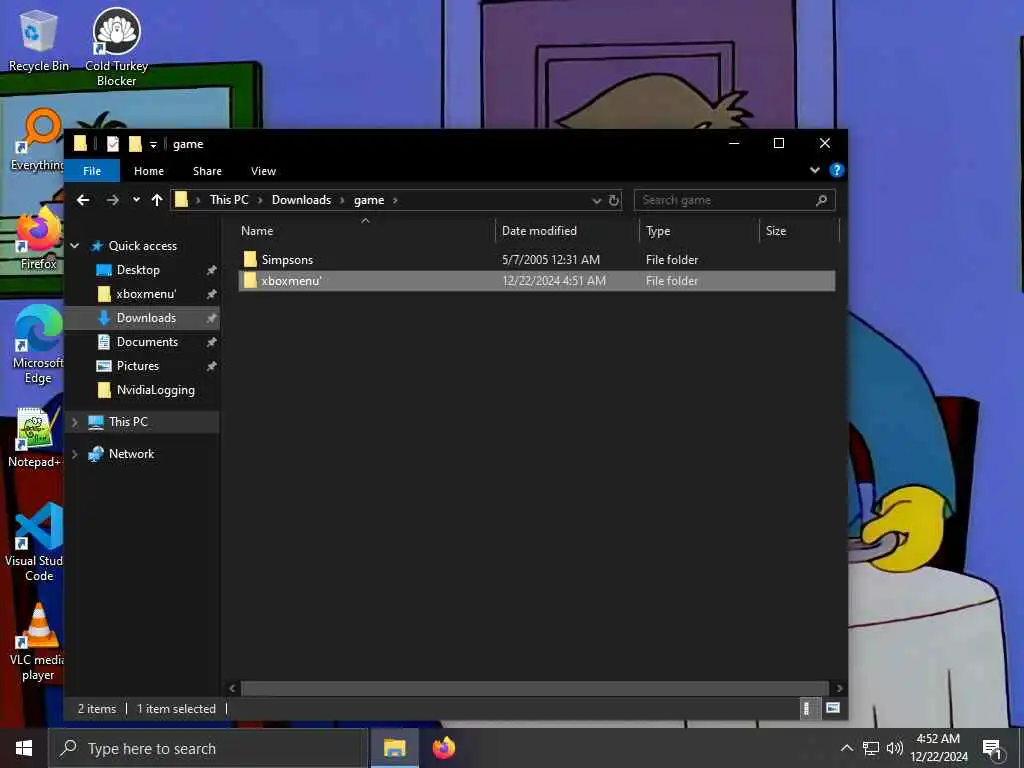Select Network in navigation pane
This screenshot has width=1024, height=768.
pyautogui.click(x=131, y=454)
